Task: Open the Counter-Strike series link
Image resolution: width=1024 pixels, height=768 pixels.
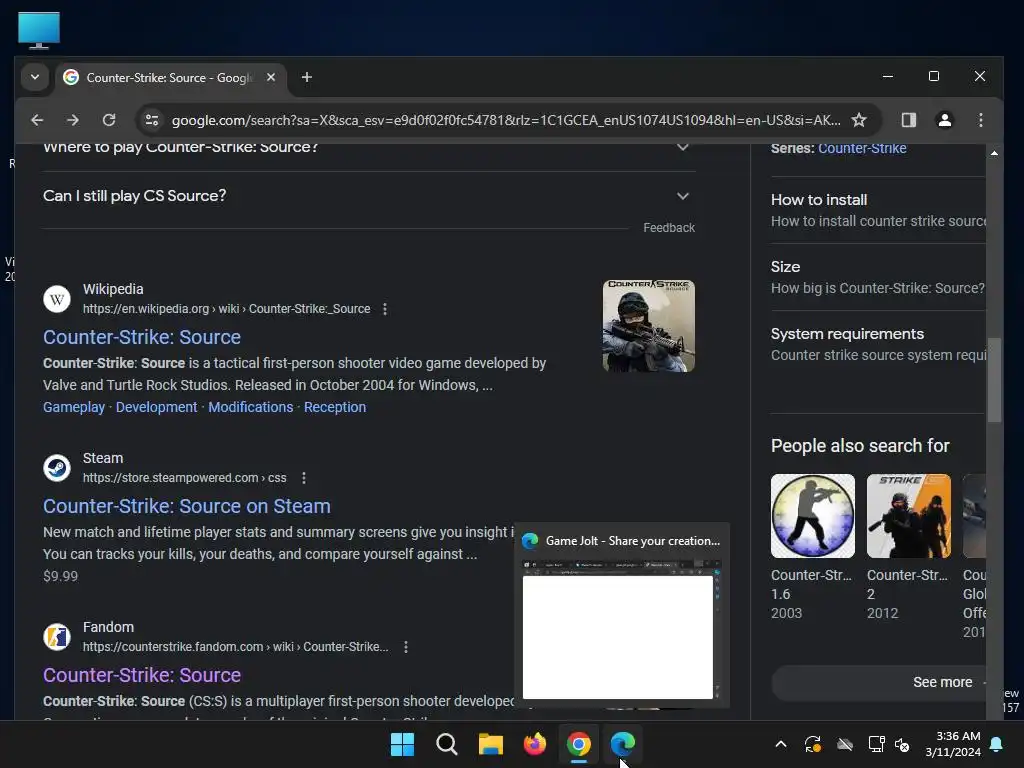Action: 862,148
